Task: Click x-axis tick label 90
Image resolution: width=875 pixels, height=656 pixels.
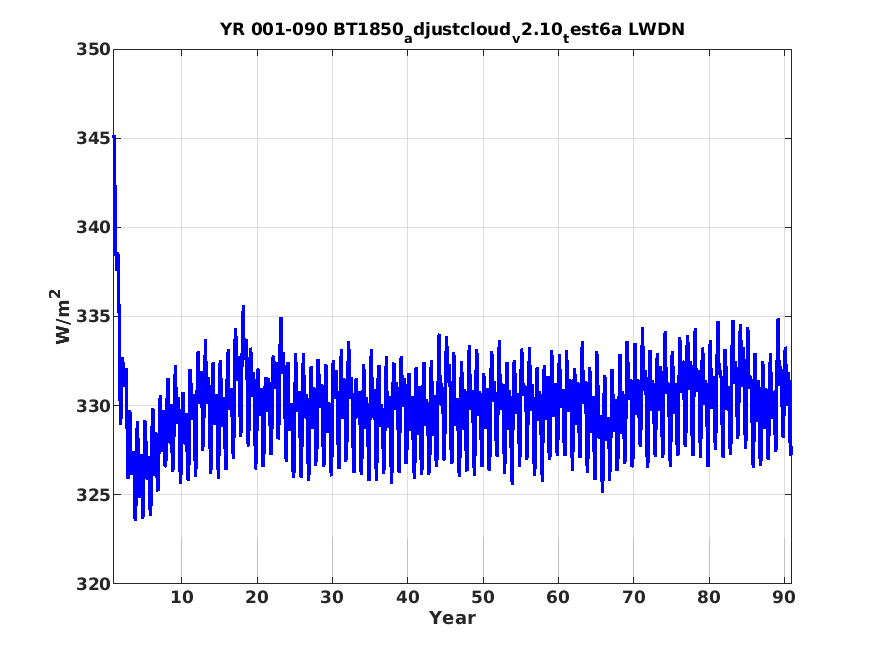Action: pyautogui.click(x=784, y=597)
